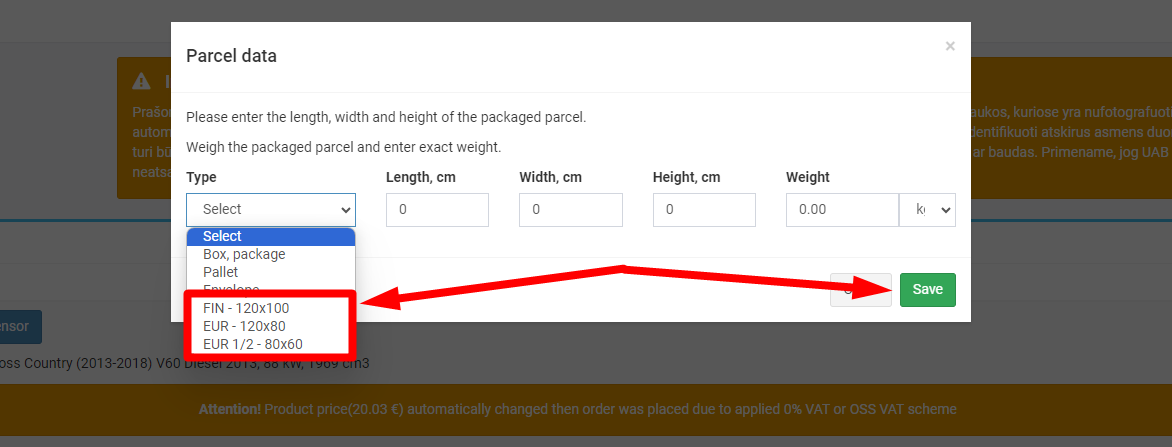Click the "Parcel data" dialog title
This screenshot has height=447, width=1172.
point(231,56)
